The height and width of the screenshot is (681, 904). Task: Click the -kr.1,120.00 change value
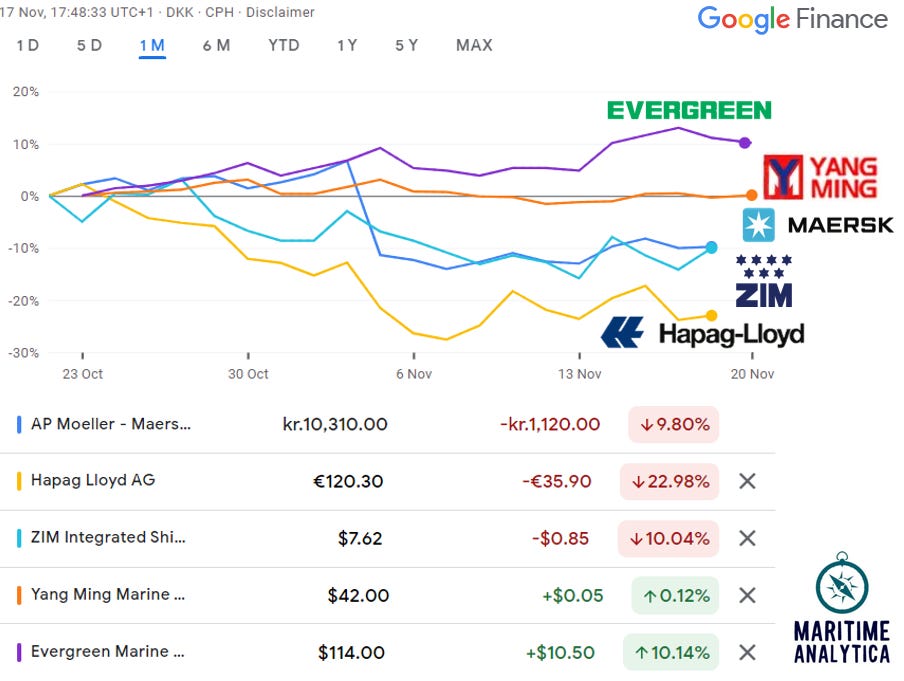point(550,424)
